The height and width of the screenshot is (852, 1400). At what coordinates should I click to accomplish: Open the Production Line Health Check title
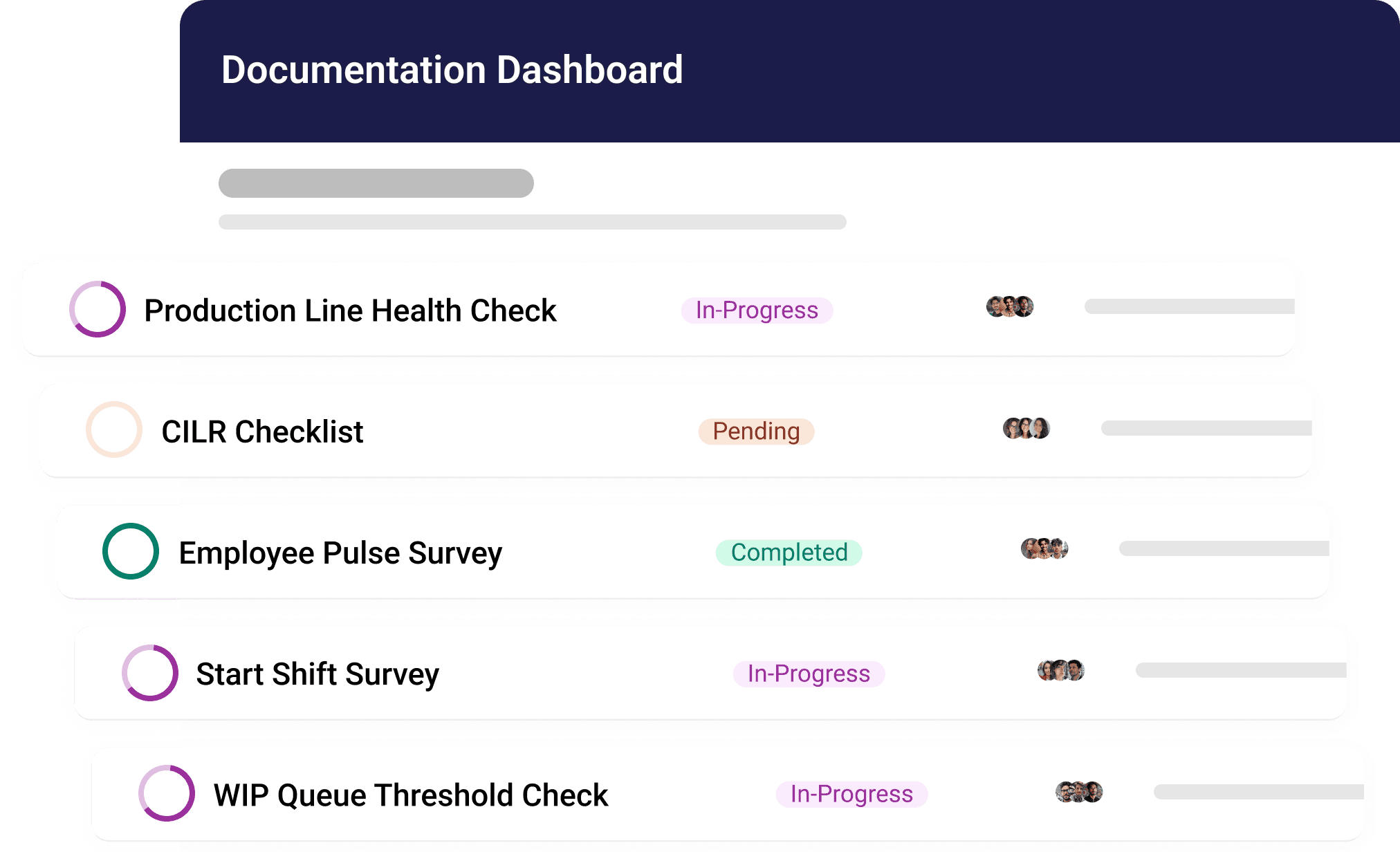[350, 311]
